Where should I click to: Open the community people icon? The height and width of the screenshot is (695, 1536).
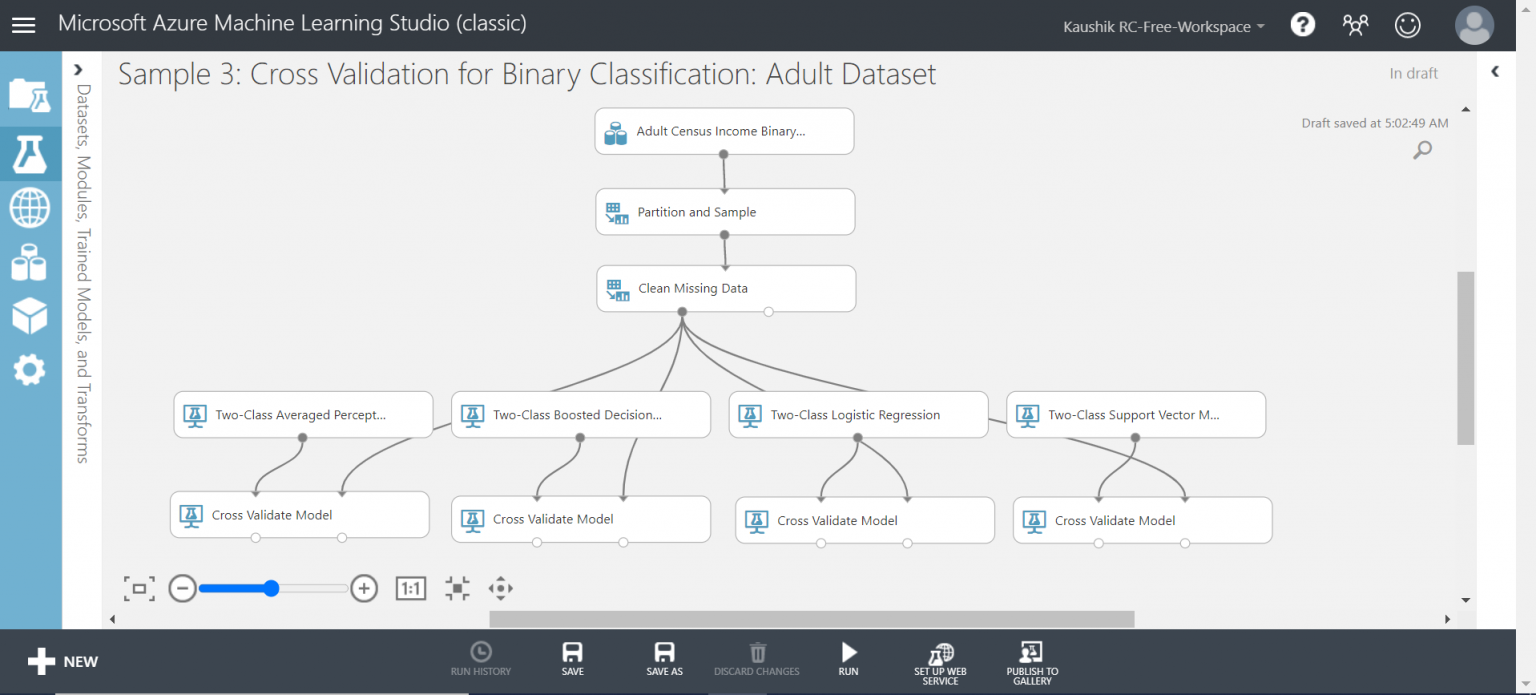(x=1355, y=25)
